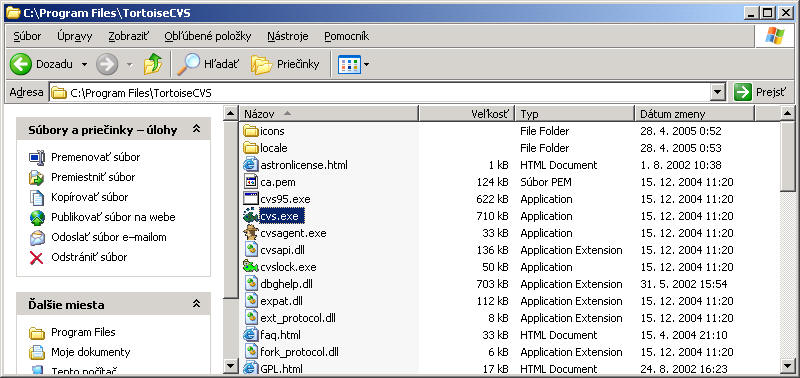The height and width of the screenshot is (378, 800).
Task: Select the fork_protocol.dll file icon
Action: 251,352
